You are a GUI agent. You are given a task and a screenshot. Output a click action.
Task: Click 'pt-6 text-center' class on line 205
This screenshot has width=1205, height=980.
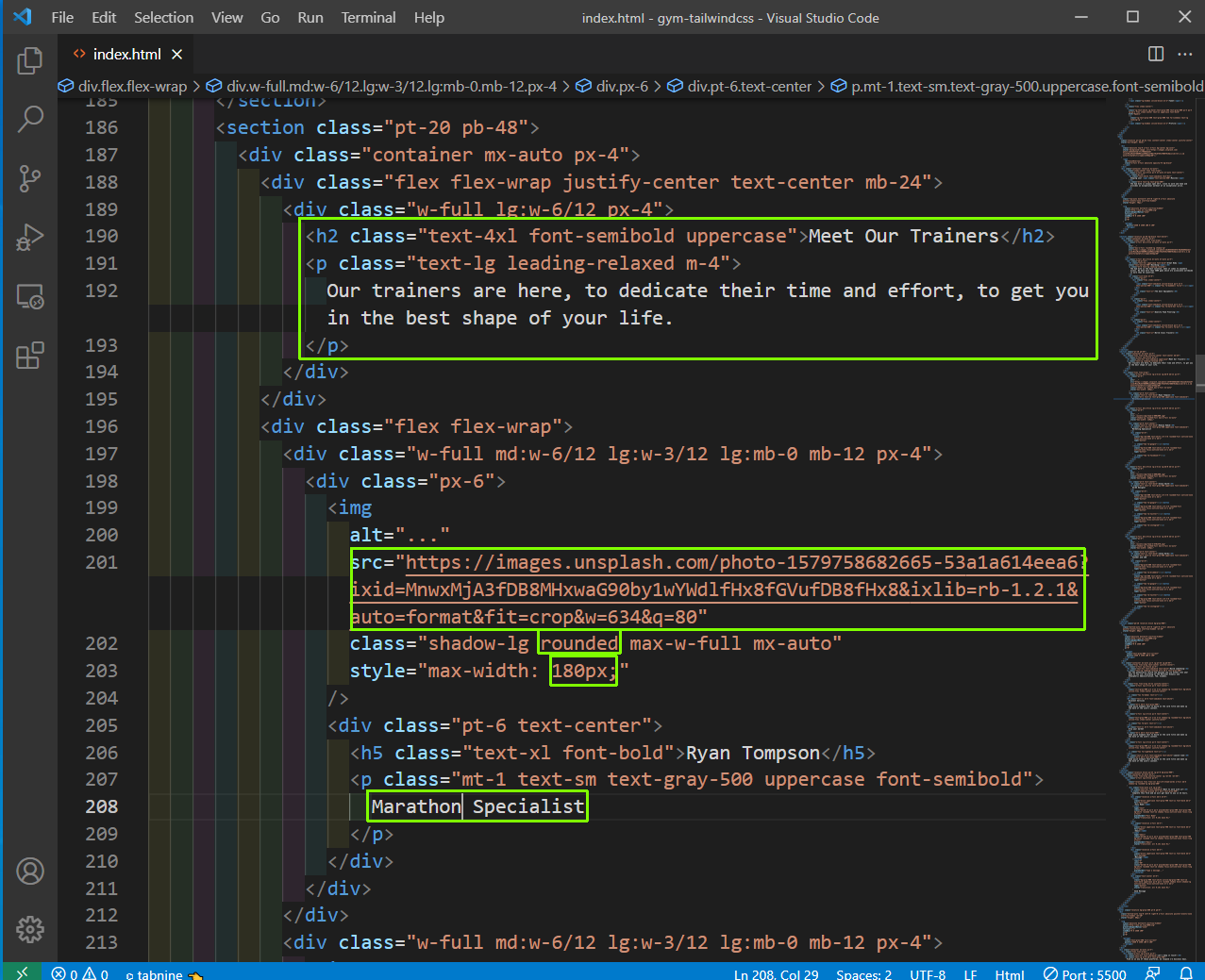pos(550,725)
